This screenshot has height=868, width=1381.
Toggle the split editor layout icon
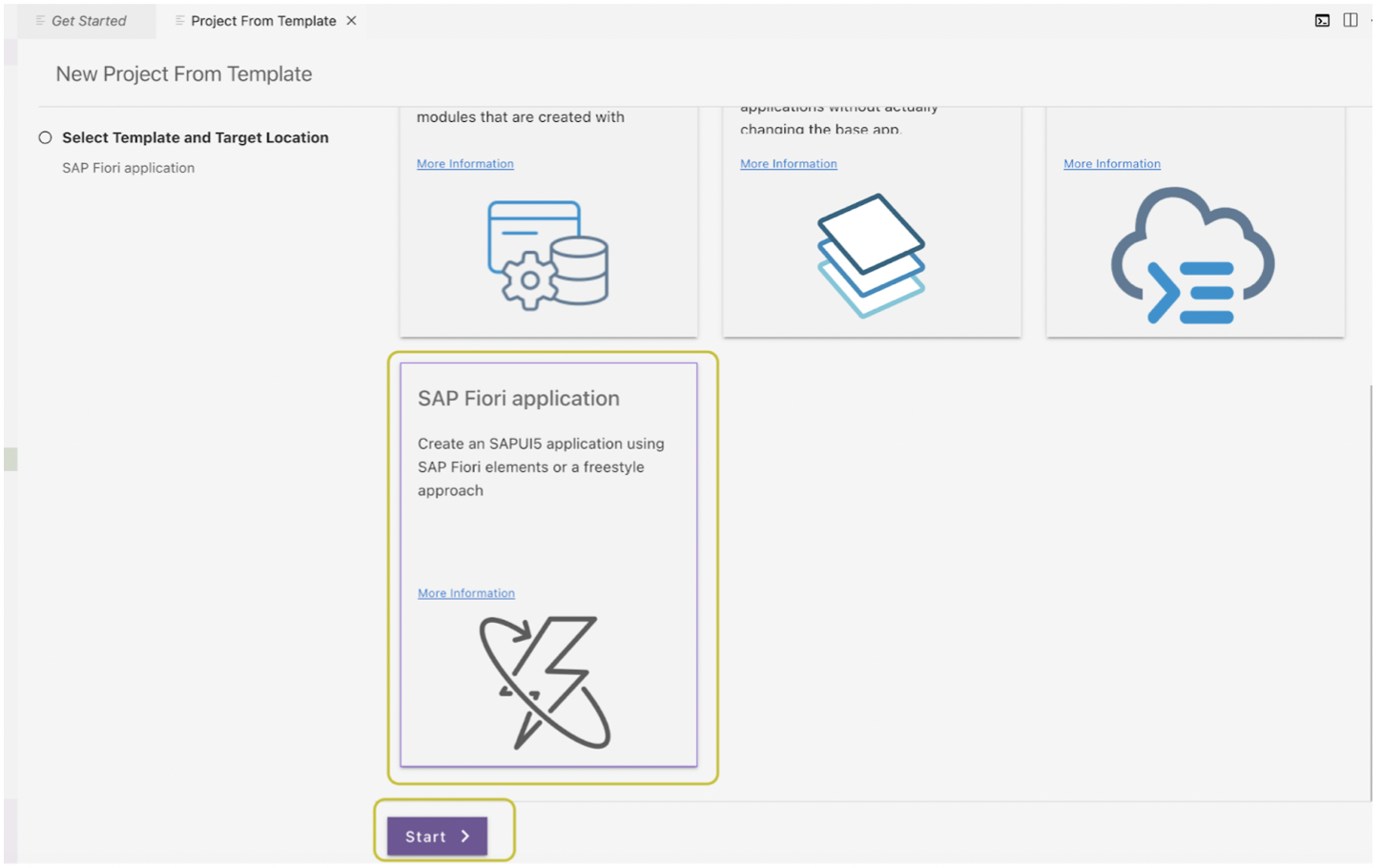pos(1350,20)
